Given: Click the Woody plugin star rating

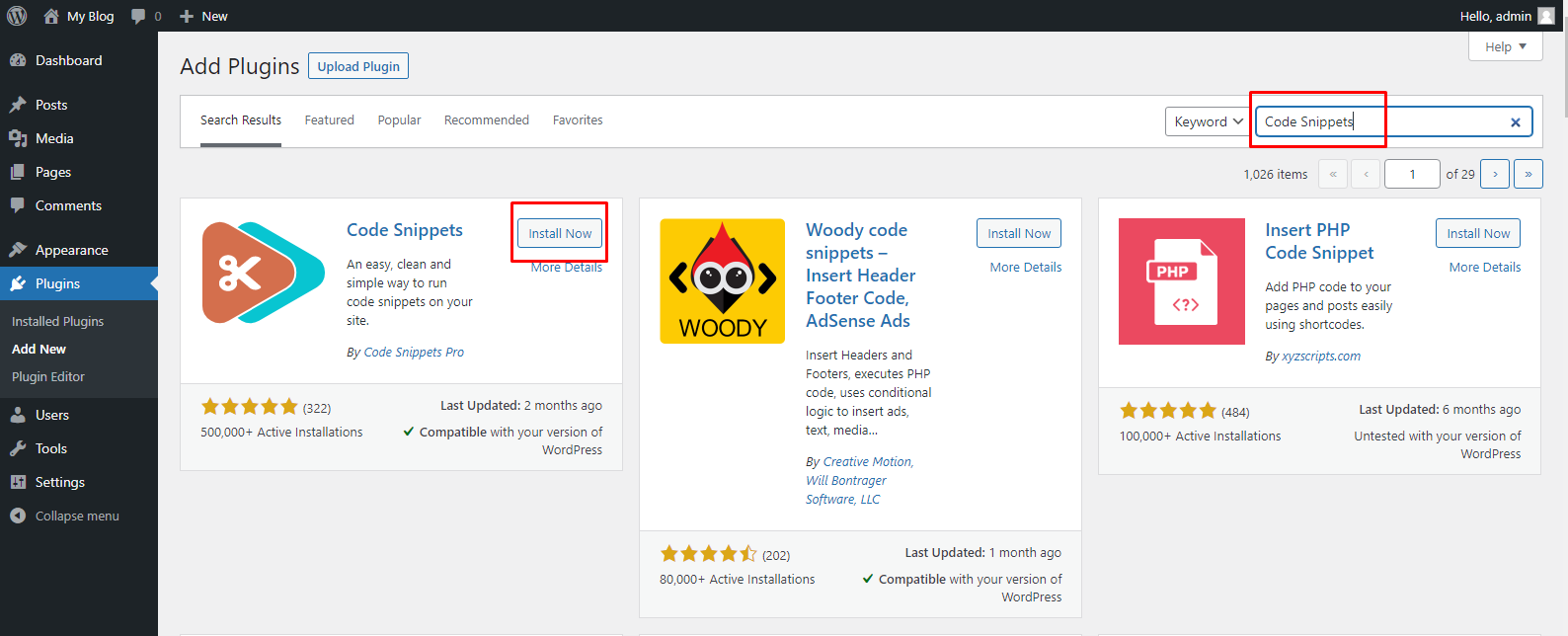Looking at the screenshot, I should pos(709,554).
